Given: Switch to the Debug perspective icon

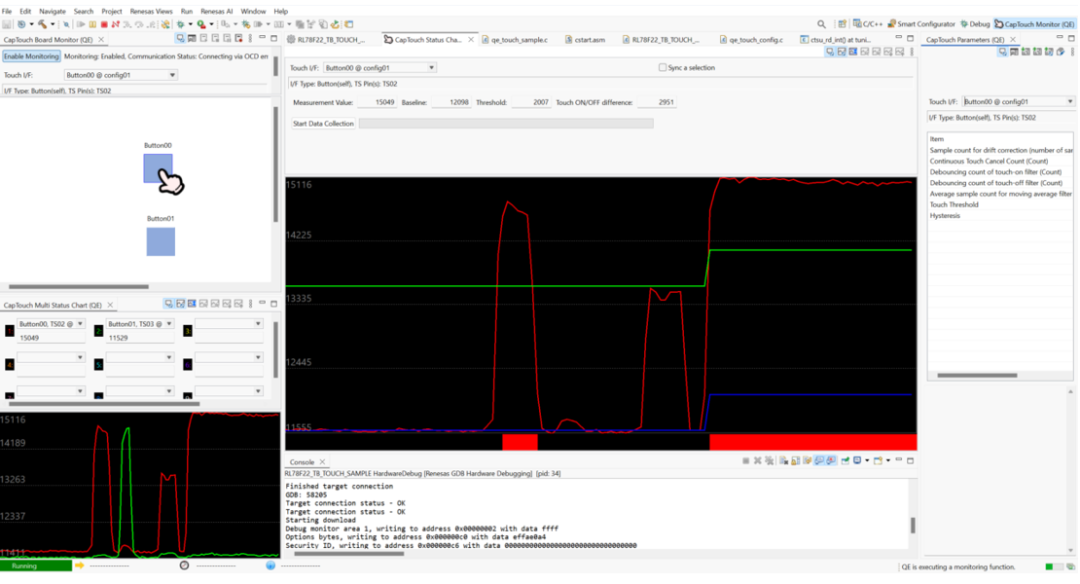Looking at the screenshot, I should [974, 24].
